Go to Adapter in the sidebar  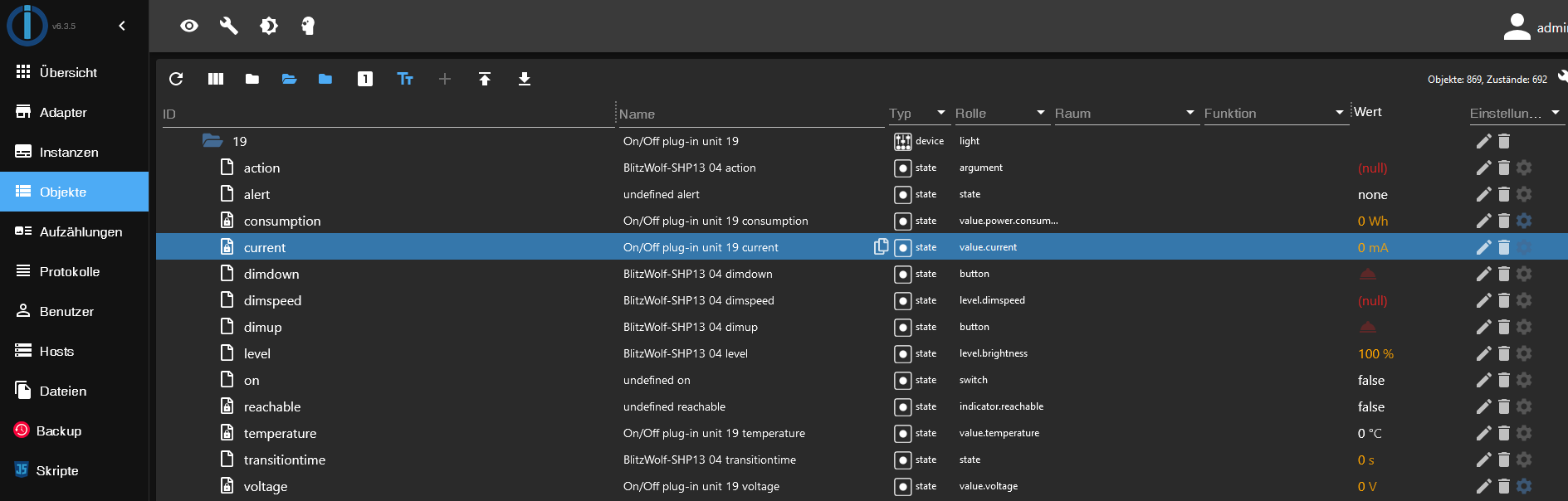click(75, 112)
